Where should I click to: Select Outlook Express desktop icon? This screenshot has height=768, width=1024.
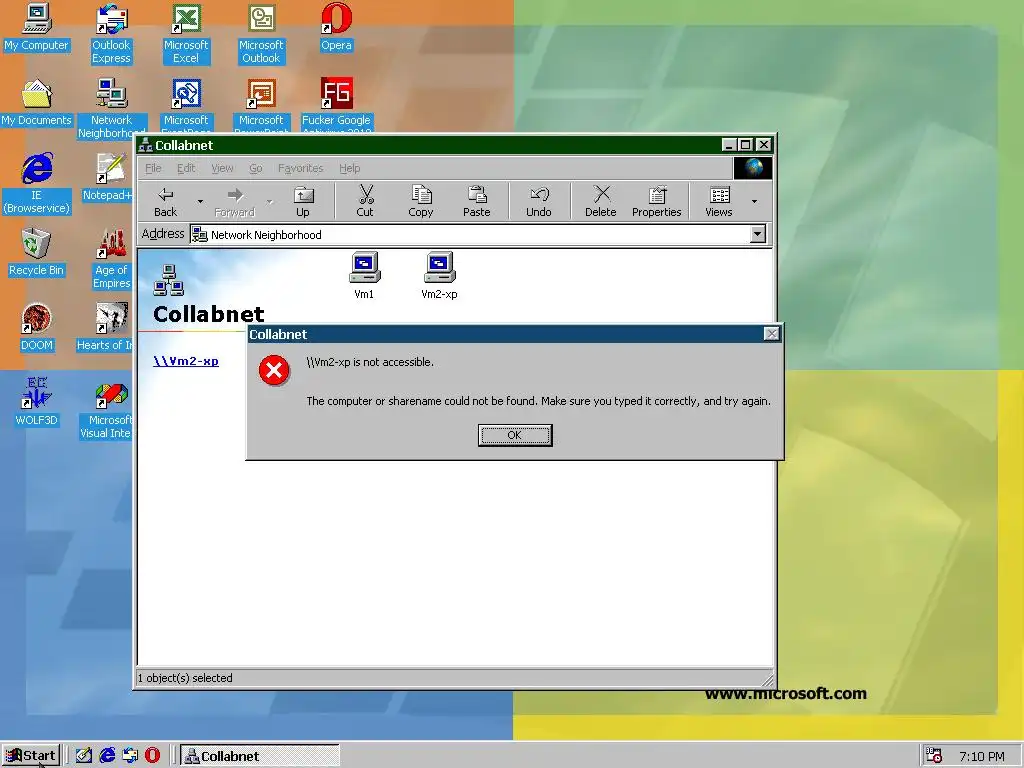coord(112,34)
